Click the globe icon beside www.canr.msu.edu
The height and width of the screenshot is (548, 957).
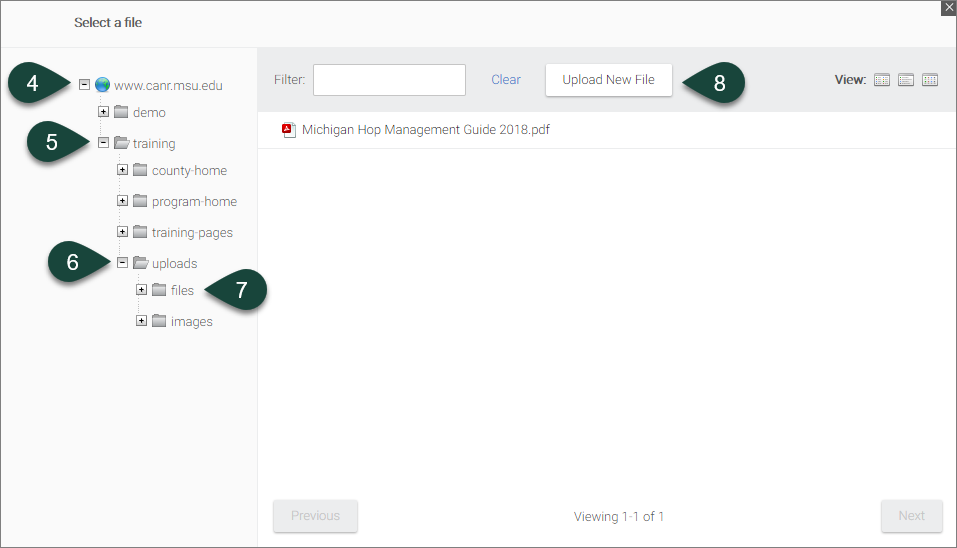pyautogui.click(x=102, y=85)
